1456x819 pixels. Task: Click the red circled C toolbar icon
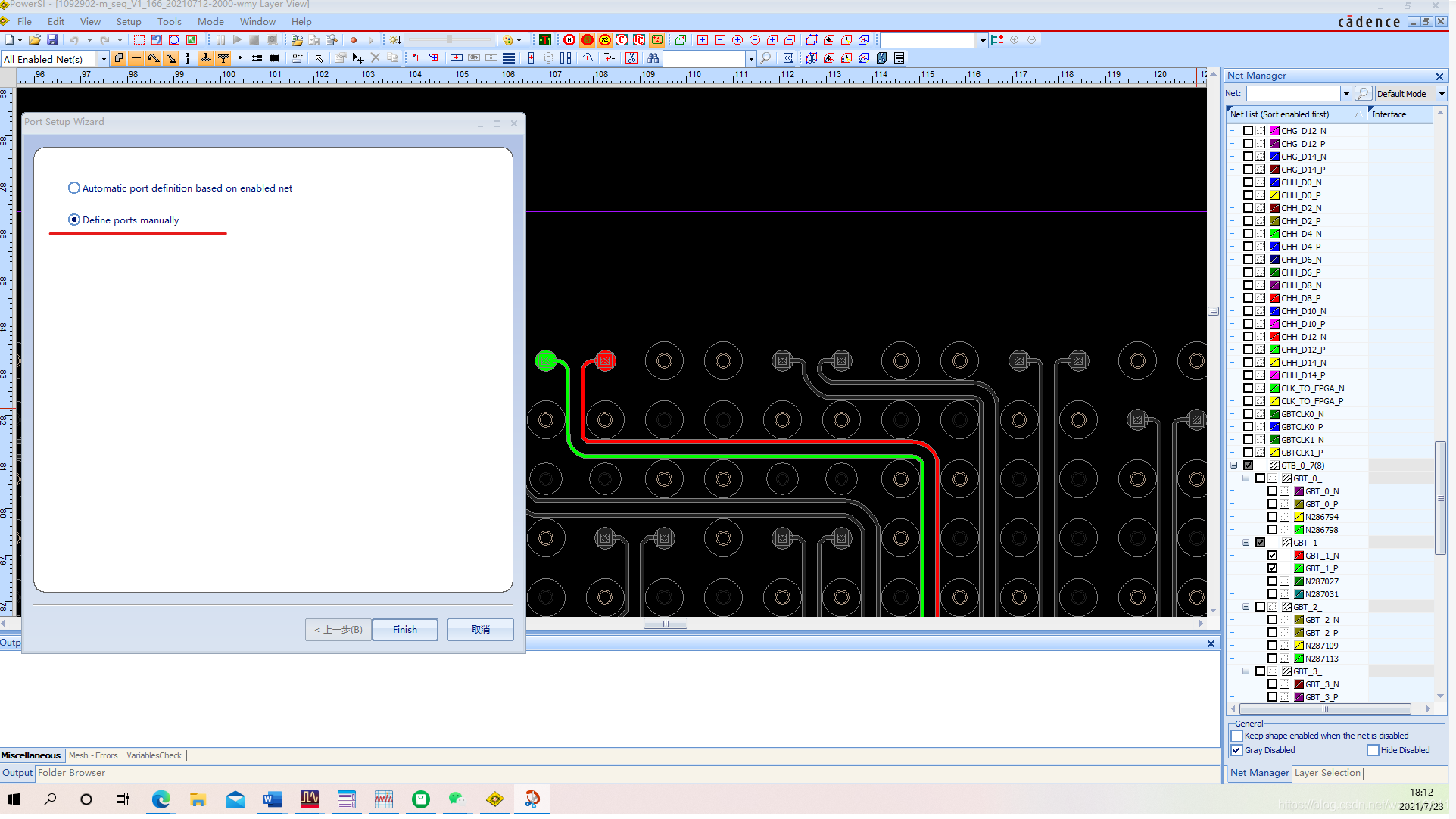pyautogui.click(x=622, y=39)
